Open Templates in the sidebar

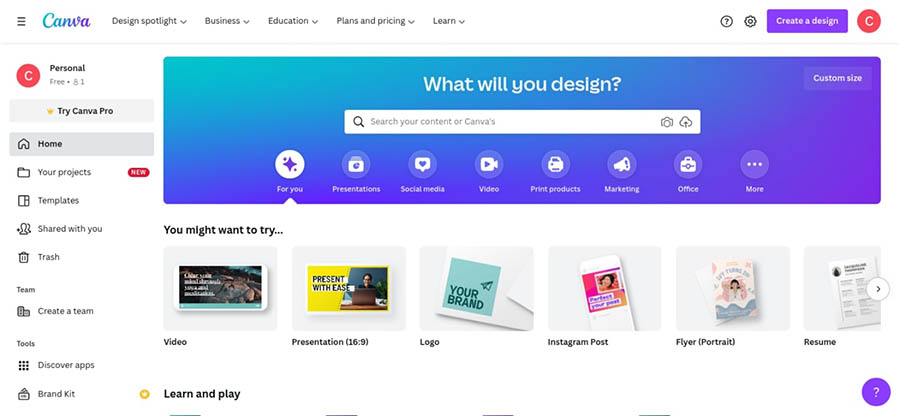[x=82, y=200]
